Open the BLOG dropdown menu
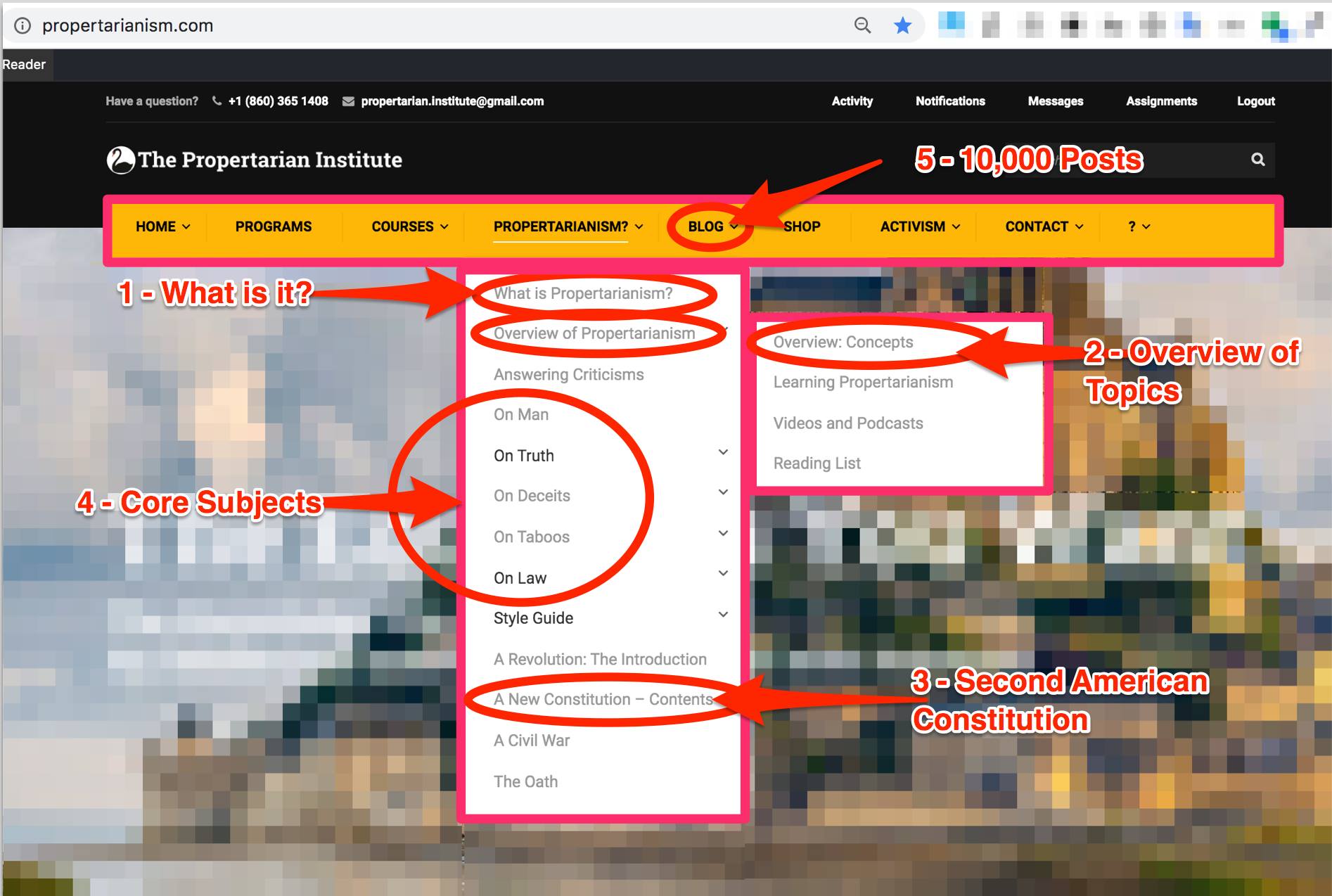The image size is (1332, 896). (712, 226)
